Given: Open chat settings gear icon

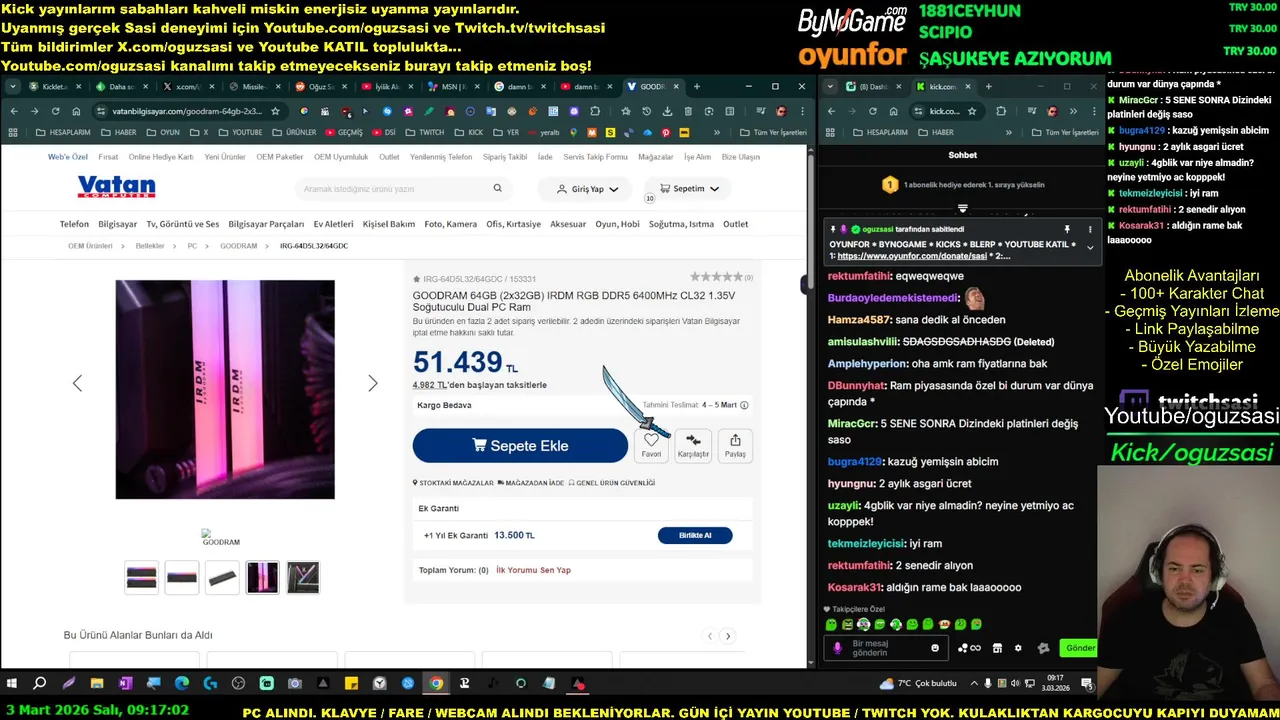Looking at the screenshot, I should 1018,648.
